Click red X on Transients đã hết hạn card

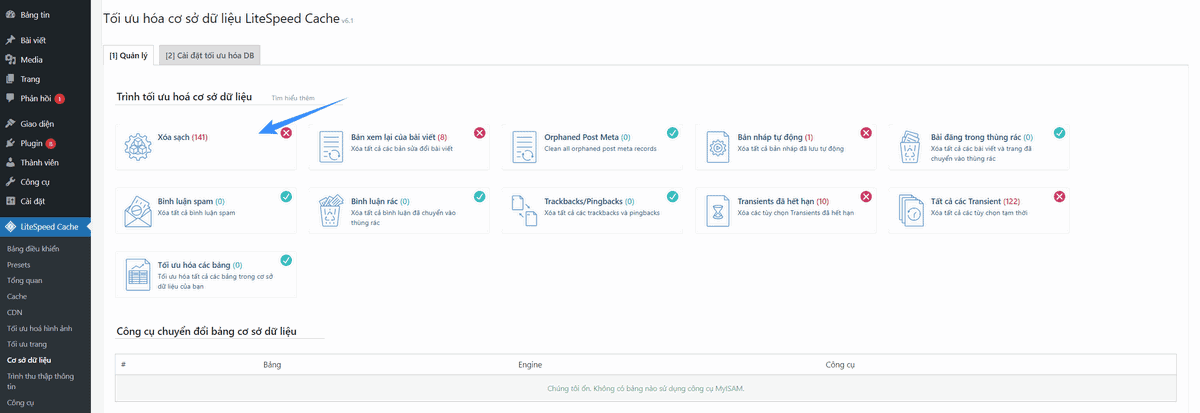tap(866, 196)
